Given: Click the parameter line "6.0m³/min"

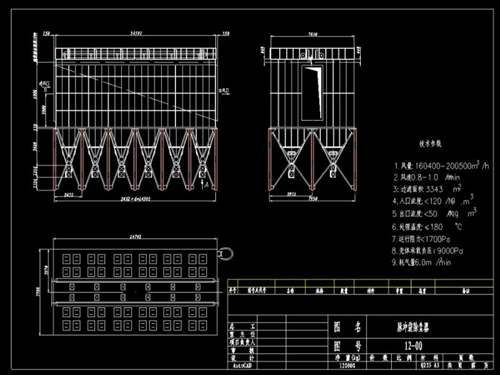Looking at the screenshot, I should coord(421,262).
